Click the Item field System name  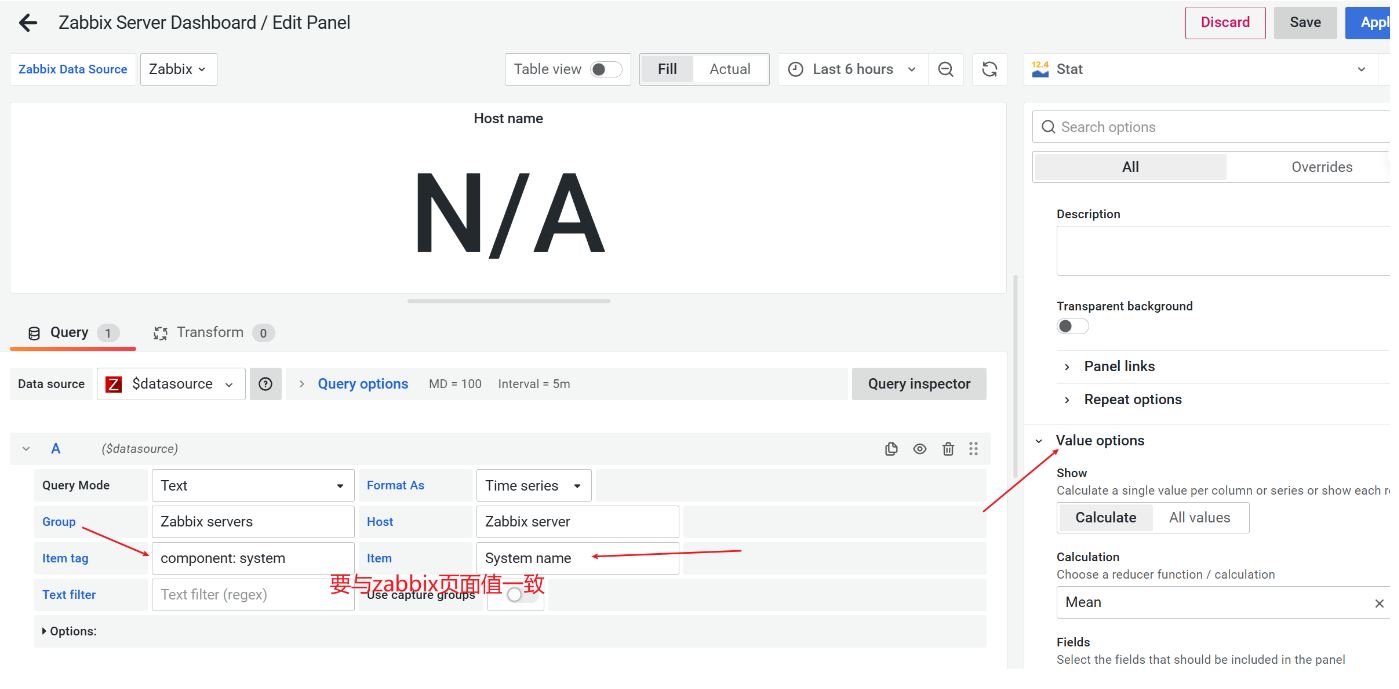tap(577, 559)
